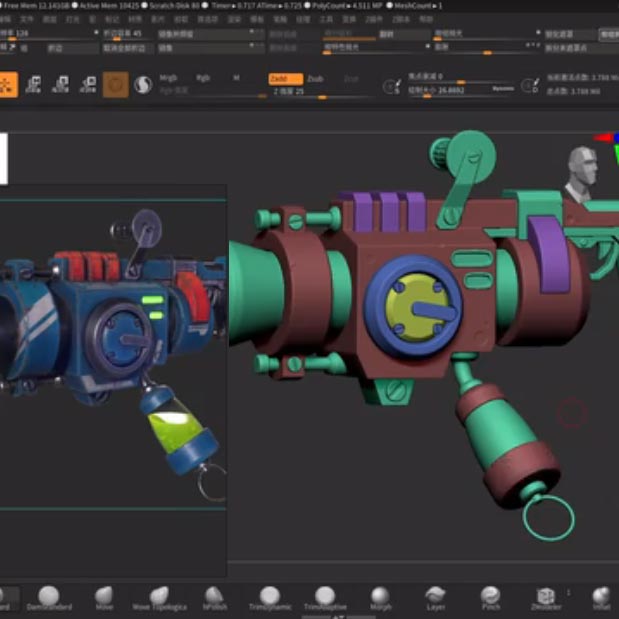Click the head-shaped camera view indicator
This screenshot has height=619, width=619.
tap(581, 173)
